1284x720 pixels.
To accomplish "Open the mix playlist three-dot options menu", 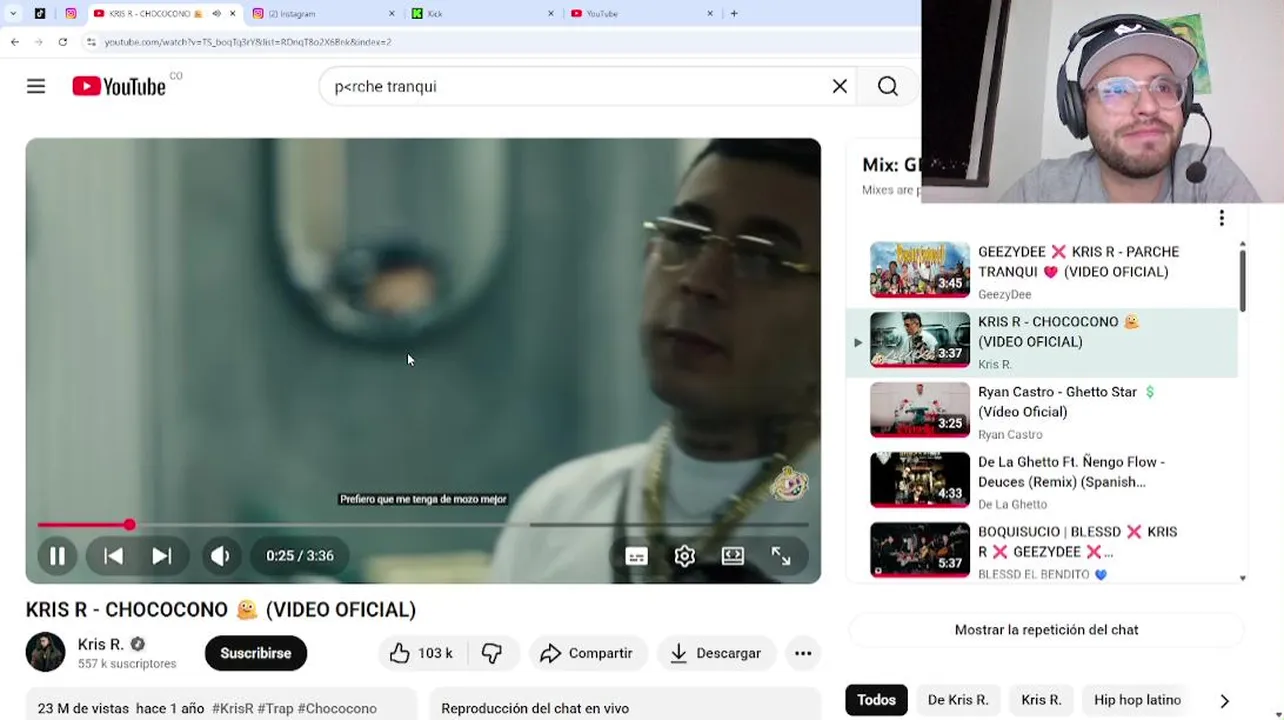I will tap(1221, 218).
